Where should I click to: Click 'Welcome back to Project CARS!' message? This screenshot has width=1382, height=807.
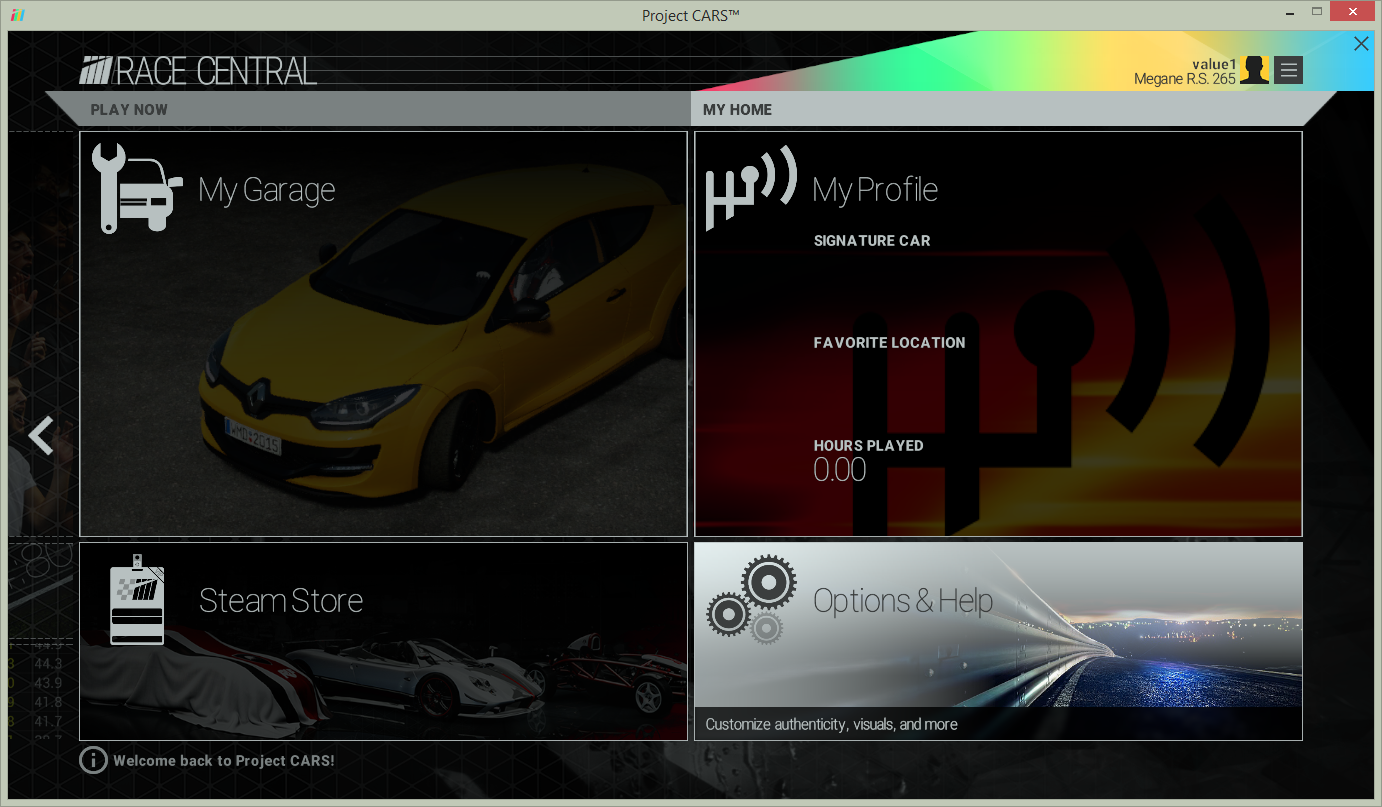click(x=224, y=760)
